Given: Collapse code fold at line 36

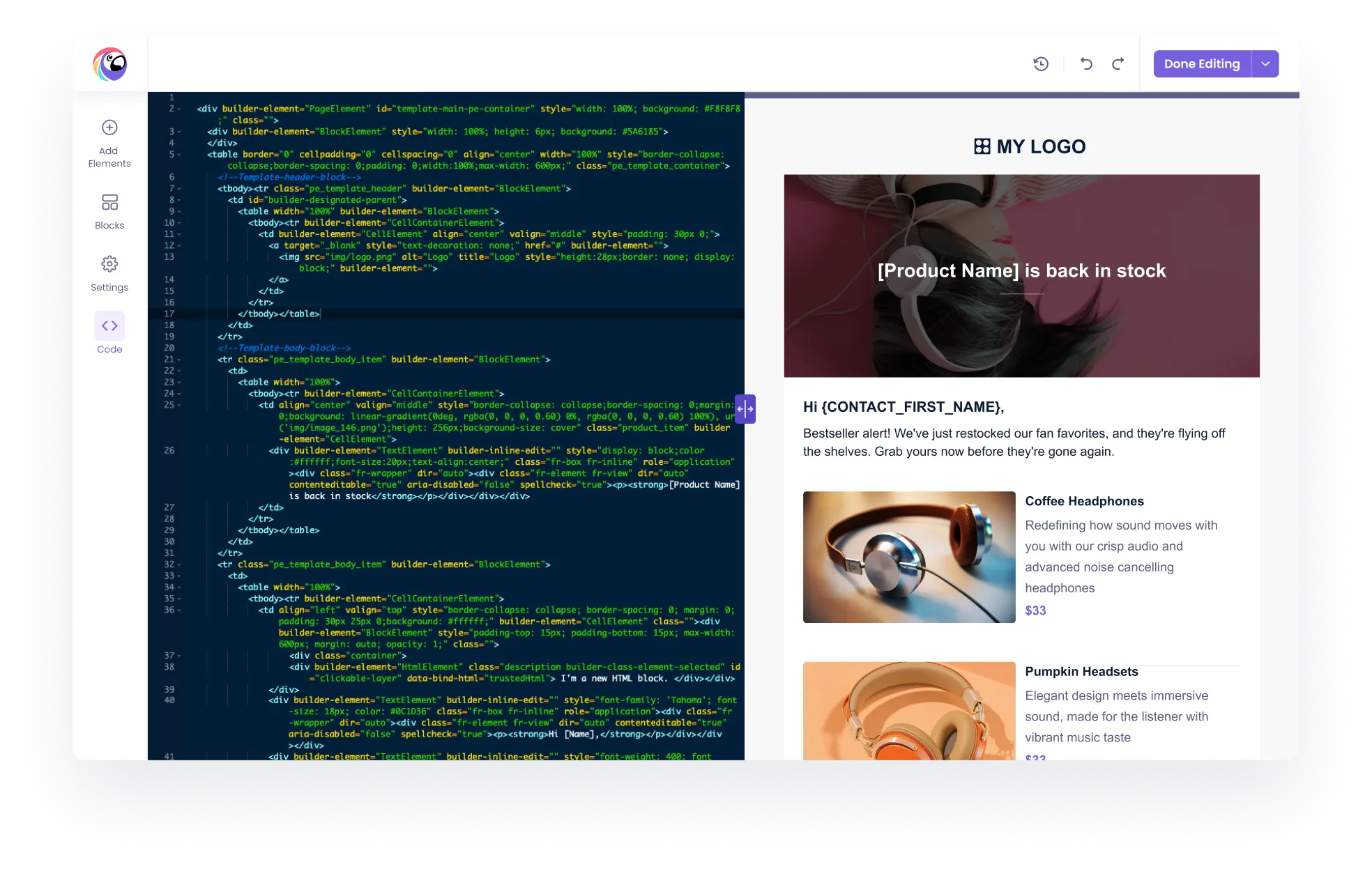Looking at the screenshot, I should click(179, 610).
